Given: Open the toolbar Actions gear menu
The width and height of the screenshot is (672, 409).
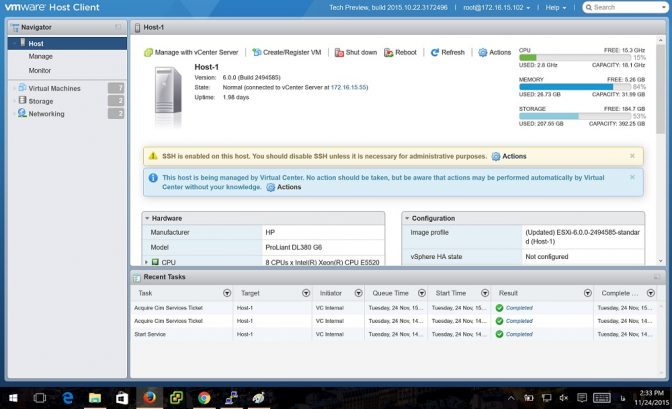Looking at the screenshot, I should pos(495,52).
